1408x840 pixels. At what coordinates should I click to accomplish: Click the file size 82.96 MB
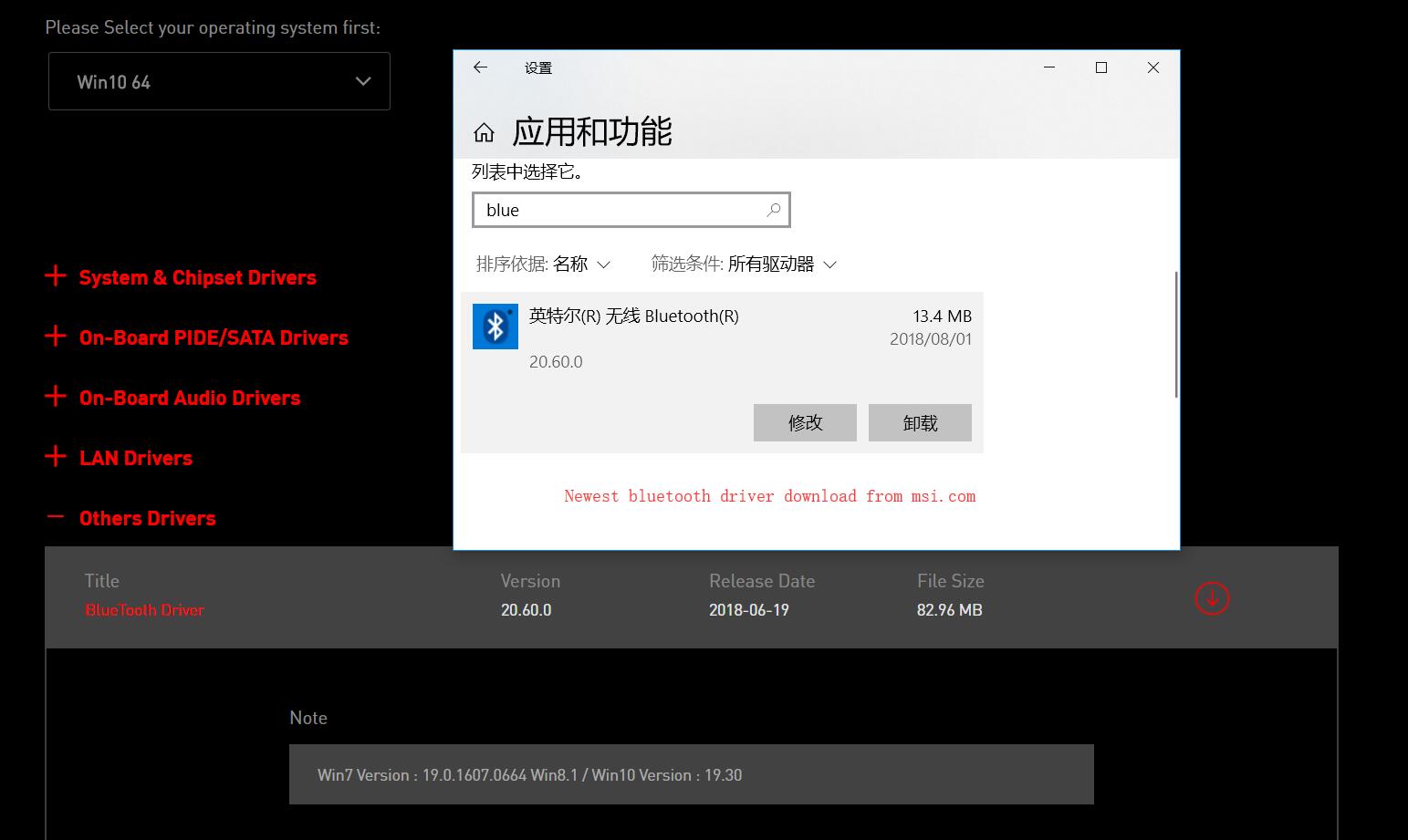point(950,610)
